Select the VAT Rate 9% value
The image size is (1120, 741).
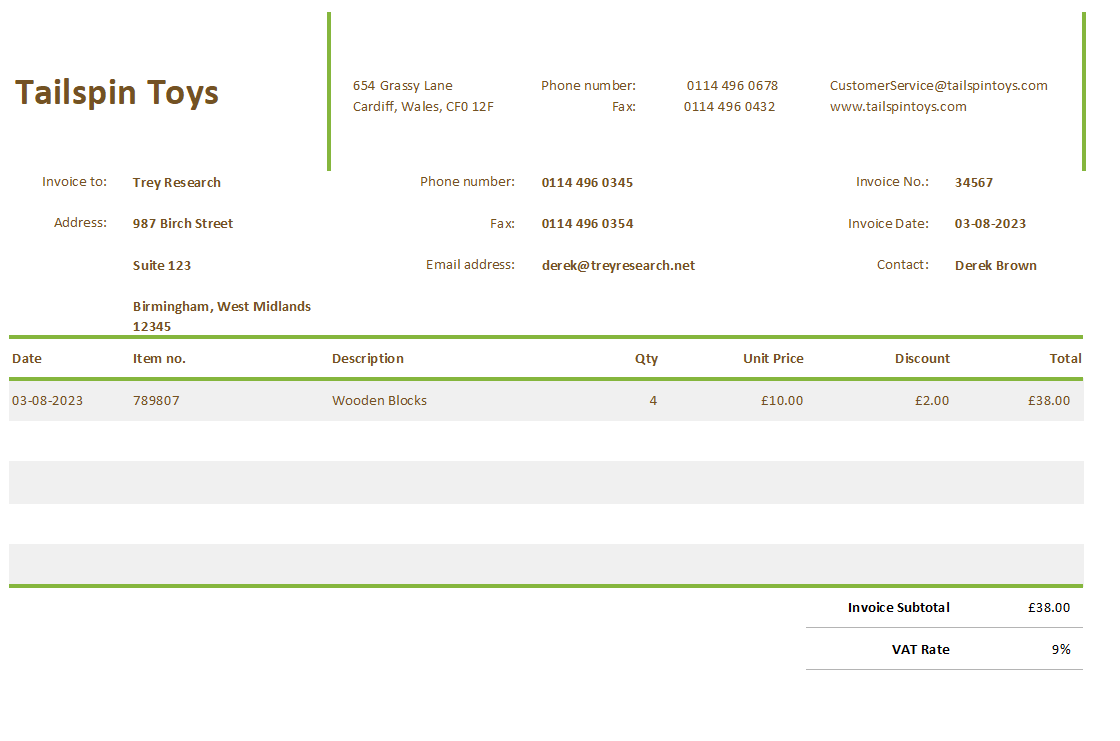(x=1063, y=649)
